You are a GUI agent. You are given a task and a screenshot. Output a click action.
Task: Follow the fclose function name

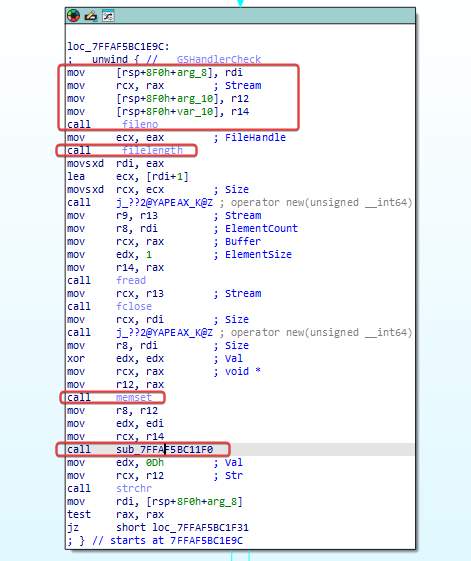pos(134,306)
